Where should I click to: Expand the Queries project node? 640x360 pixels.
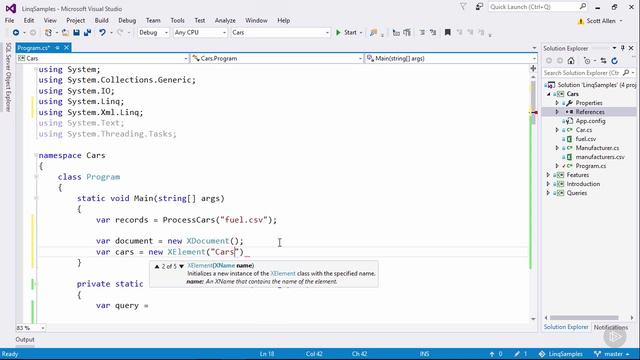coord(548,193)
